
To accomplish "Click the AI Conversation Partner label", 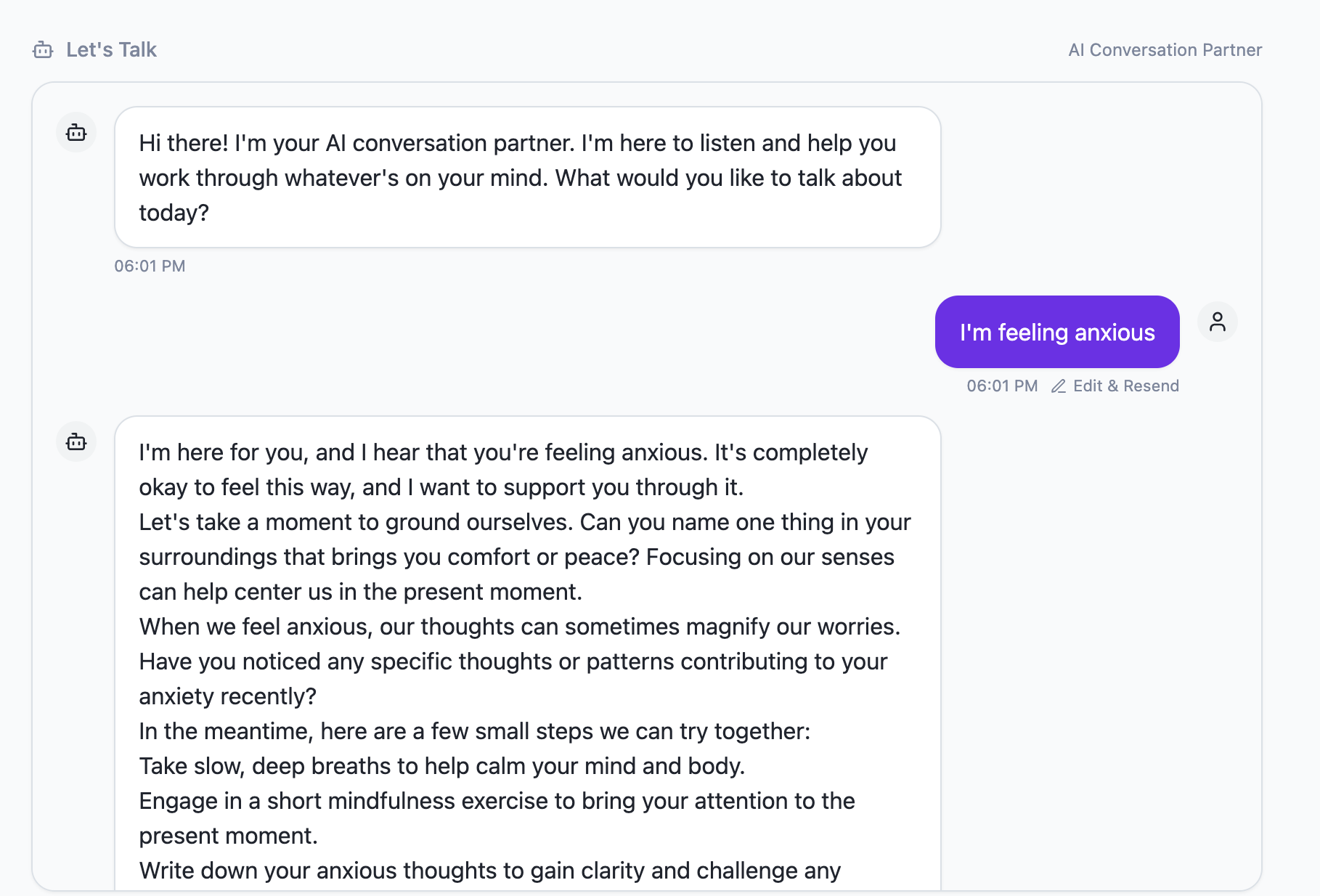I will (1165, 49).
